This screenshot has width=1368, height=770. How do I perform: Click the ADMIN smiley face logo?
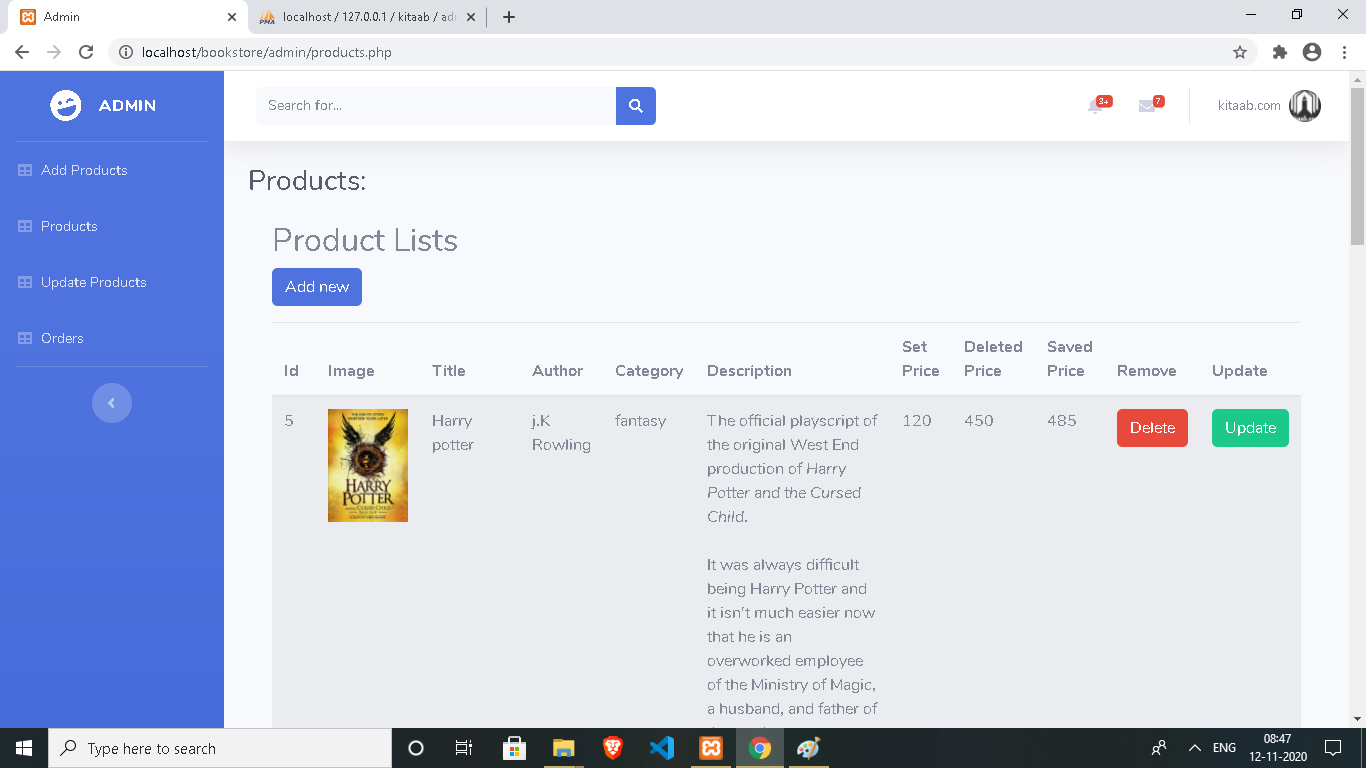(x=64, y=105)
